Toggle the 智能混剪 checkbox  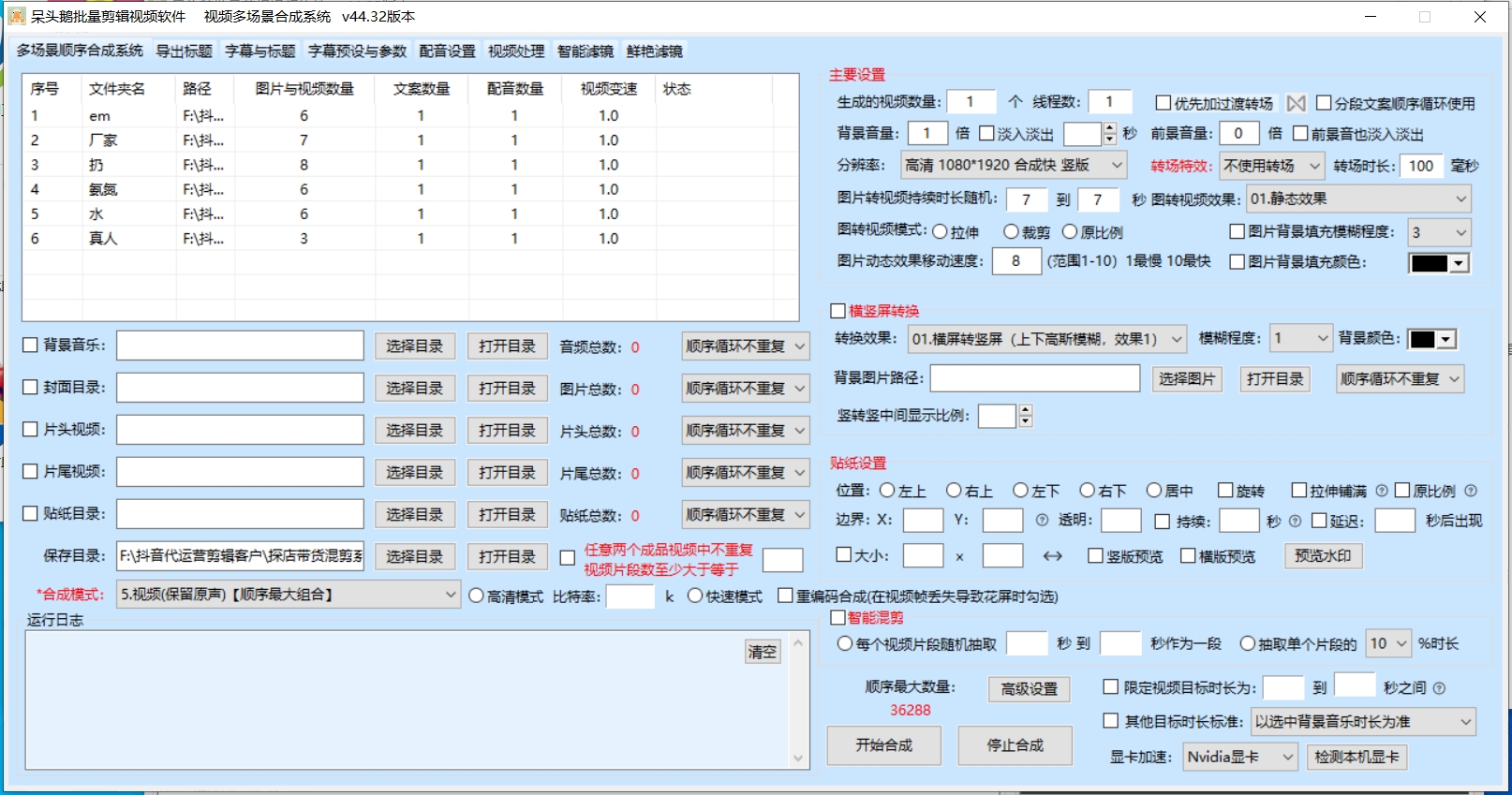[838, 617]
